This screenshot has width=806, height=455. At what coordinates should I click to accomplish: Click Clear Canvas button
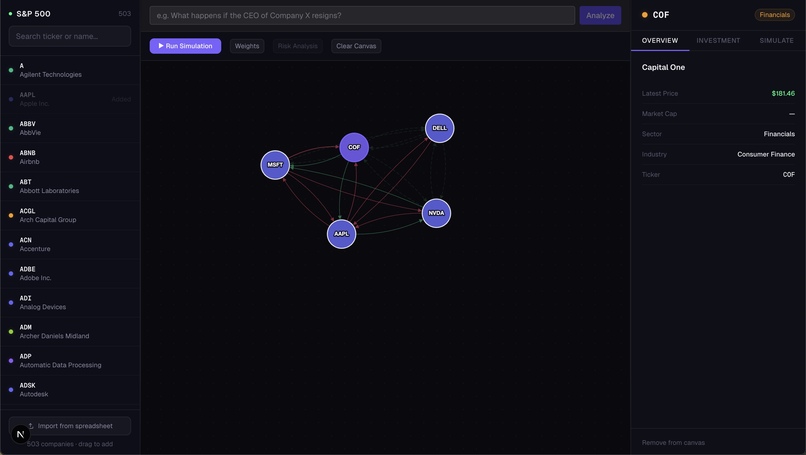(356, 46)
